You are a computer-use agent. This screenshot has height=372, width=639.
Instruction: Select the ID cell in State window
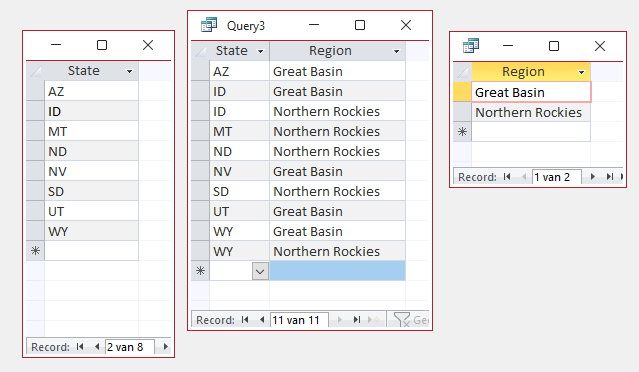click(x=91, y=111)
